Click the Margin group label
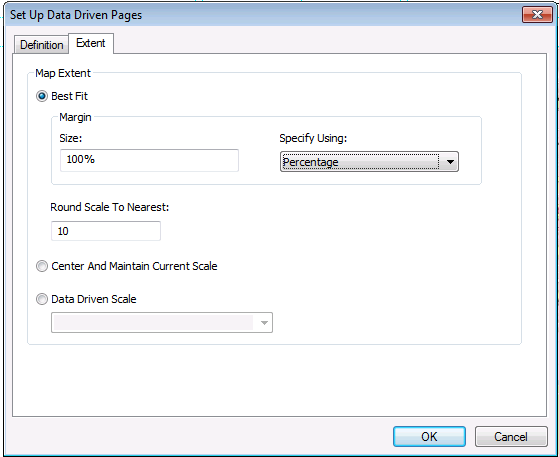This screenshot has height=457, width=559. tap(75, 117)
